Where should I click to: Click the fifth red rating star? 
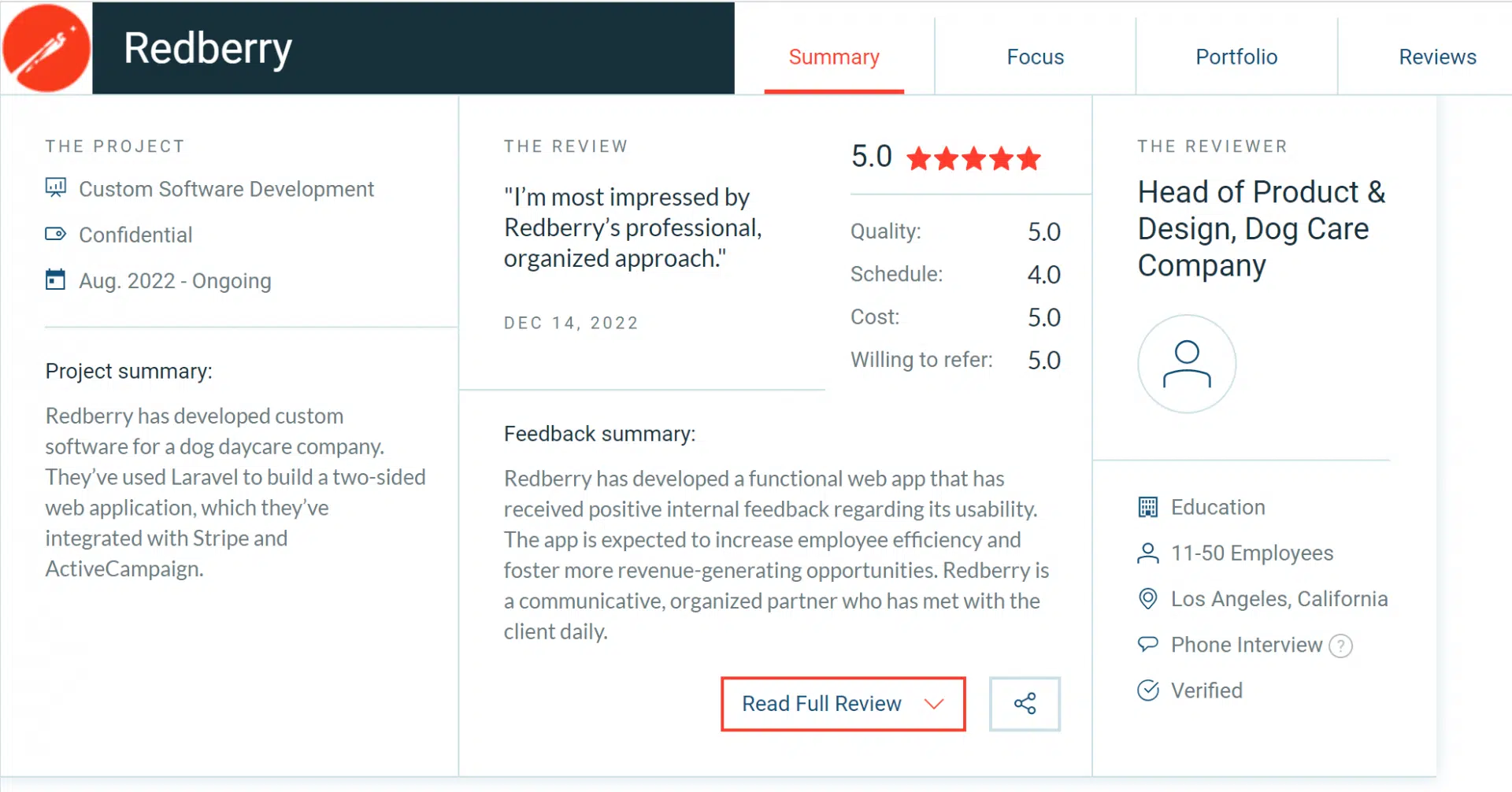1029,158
